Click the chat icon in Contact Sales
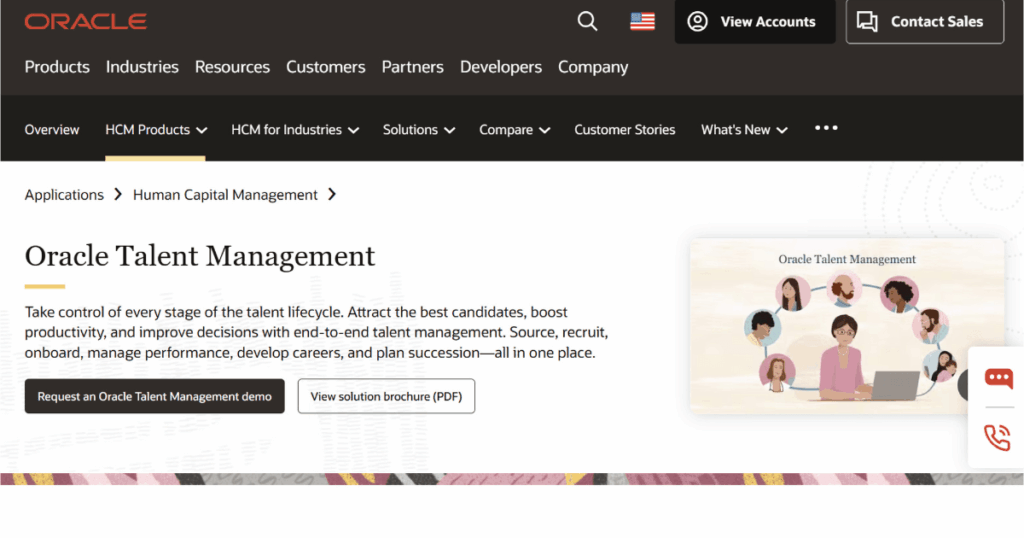 [867, 22]
